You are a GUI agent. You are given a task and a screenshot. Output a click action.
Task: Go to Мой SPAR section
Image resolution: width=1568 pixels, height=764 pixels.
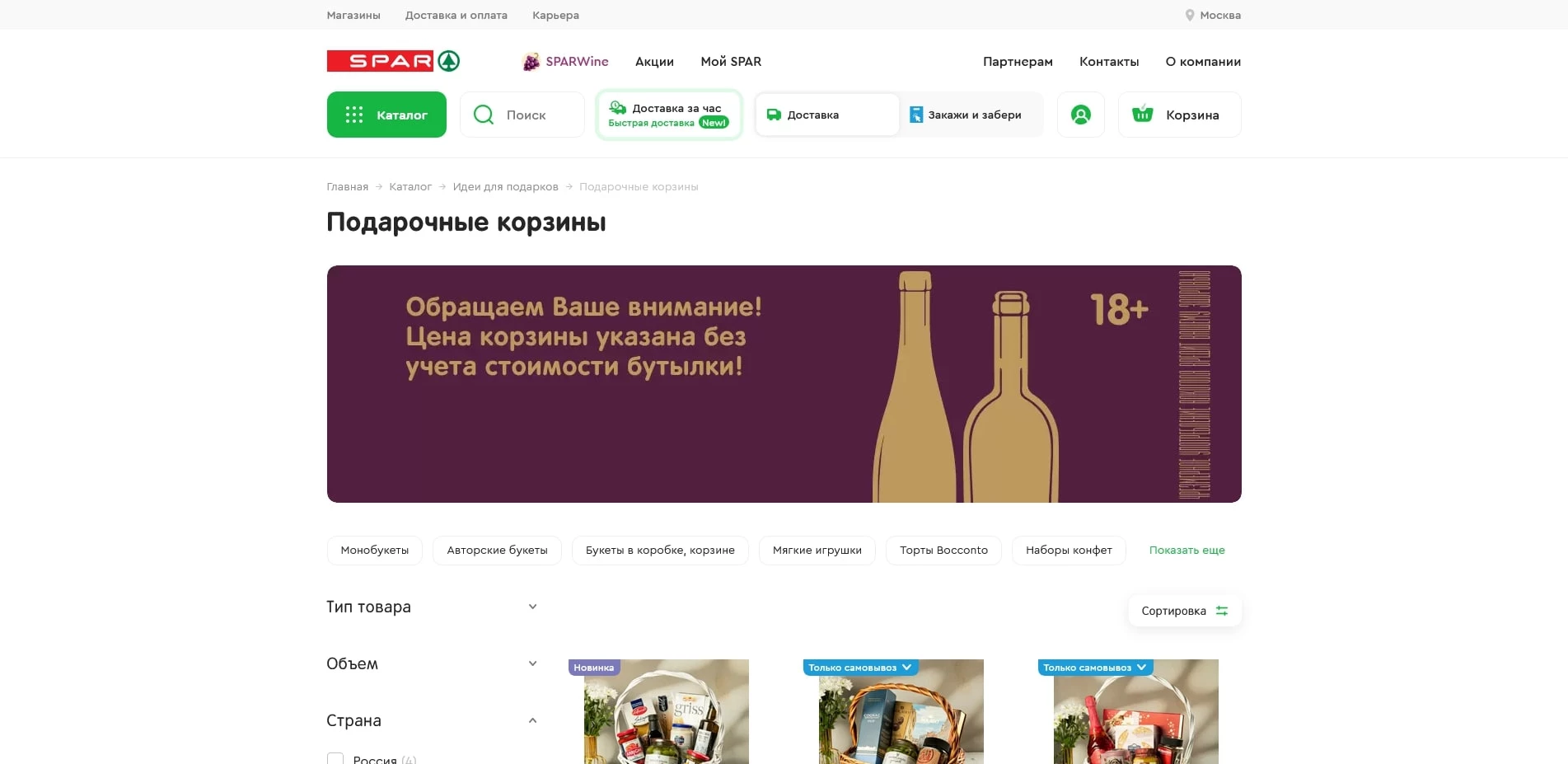pos(730,61)
